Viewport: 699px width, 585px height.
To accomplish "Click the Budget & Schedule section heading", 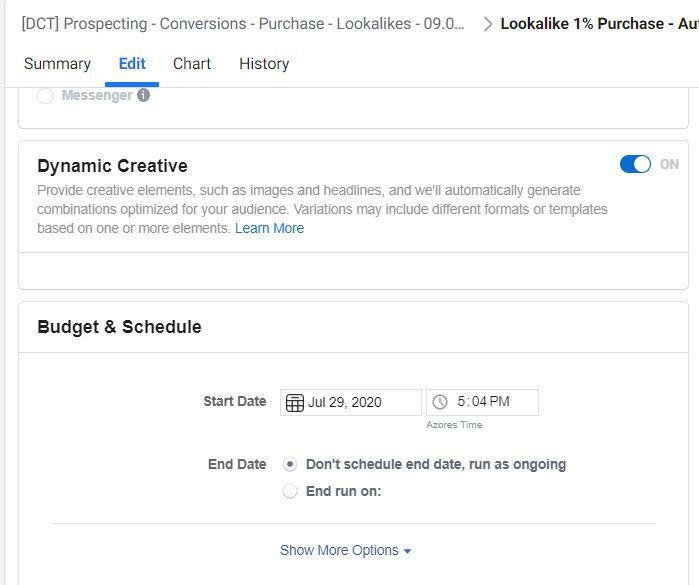I will (119, 327).
